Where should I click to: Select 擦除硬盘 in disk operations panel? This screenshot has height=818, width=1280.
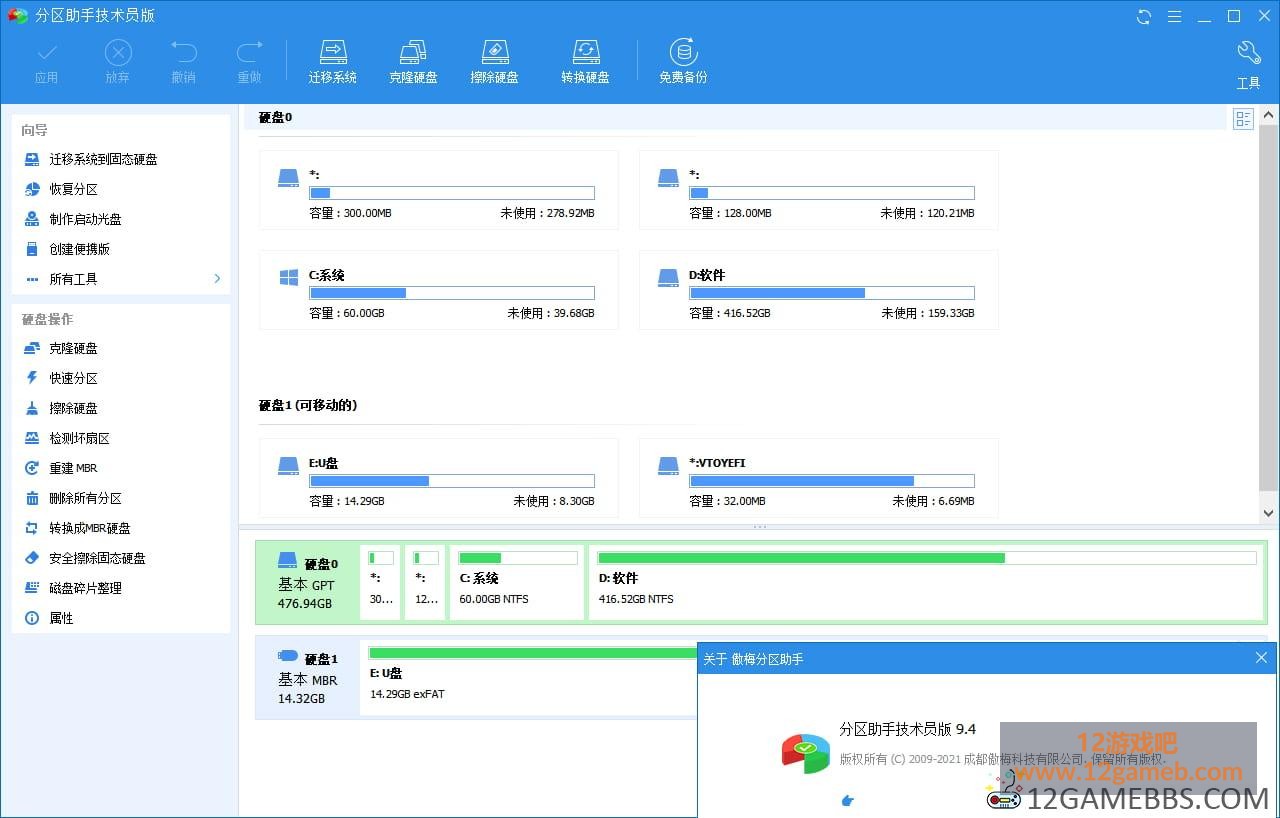74,408
